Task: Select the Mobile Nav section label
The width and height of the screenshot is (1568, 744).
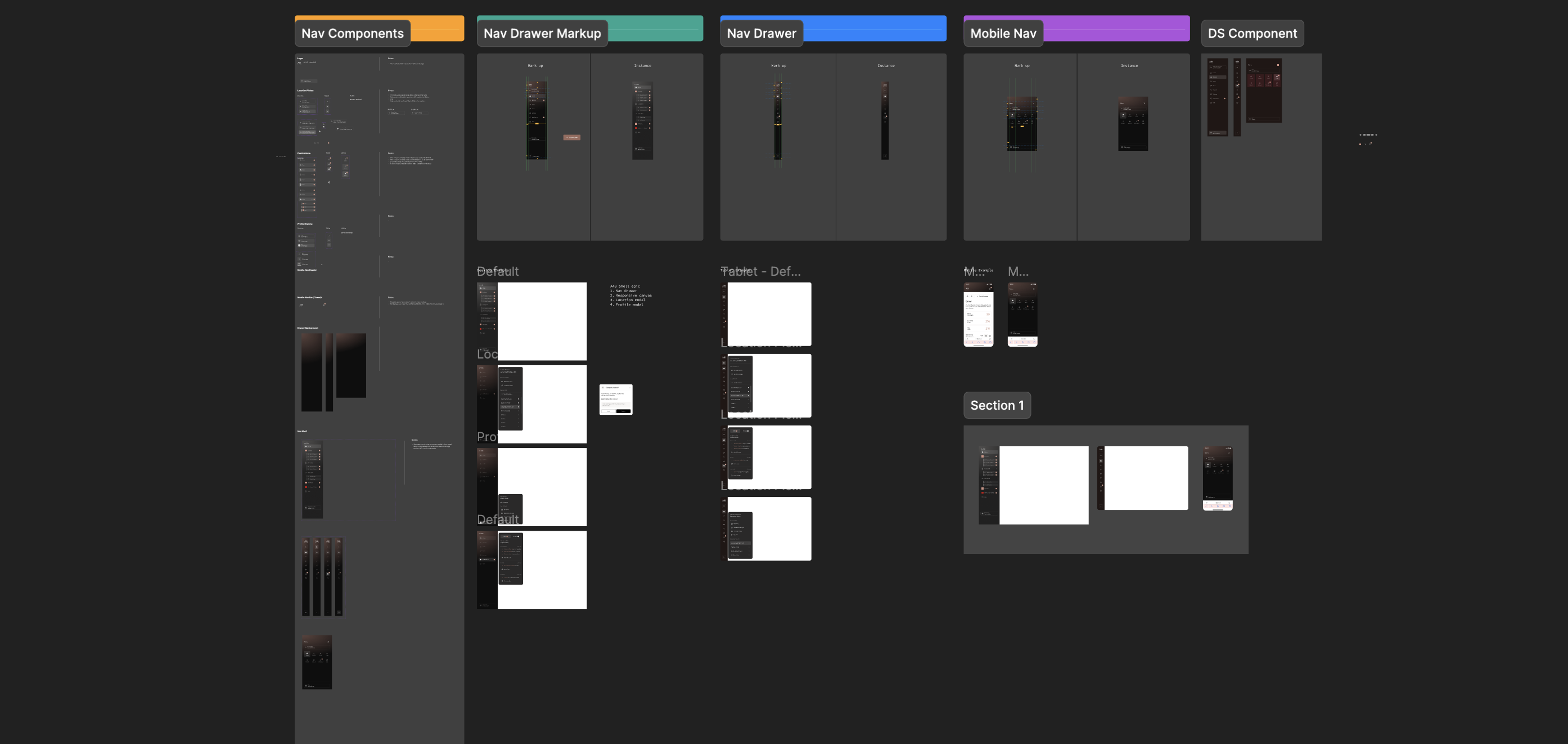Action: point(1003,34)
